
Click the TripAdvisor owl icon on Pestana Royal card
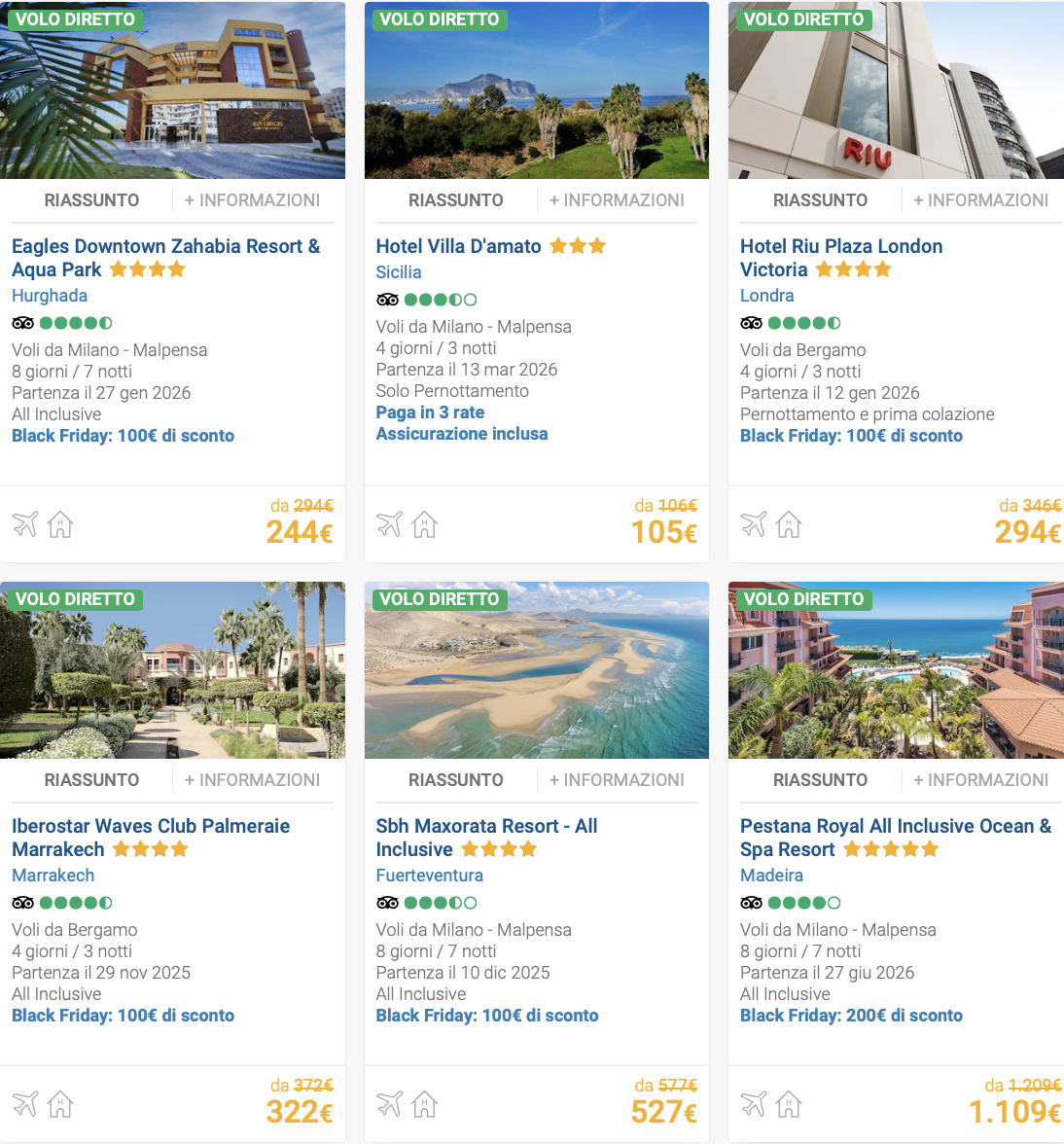click(752, 902)
